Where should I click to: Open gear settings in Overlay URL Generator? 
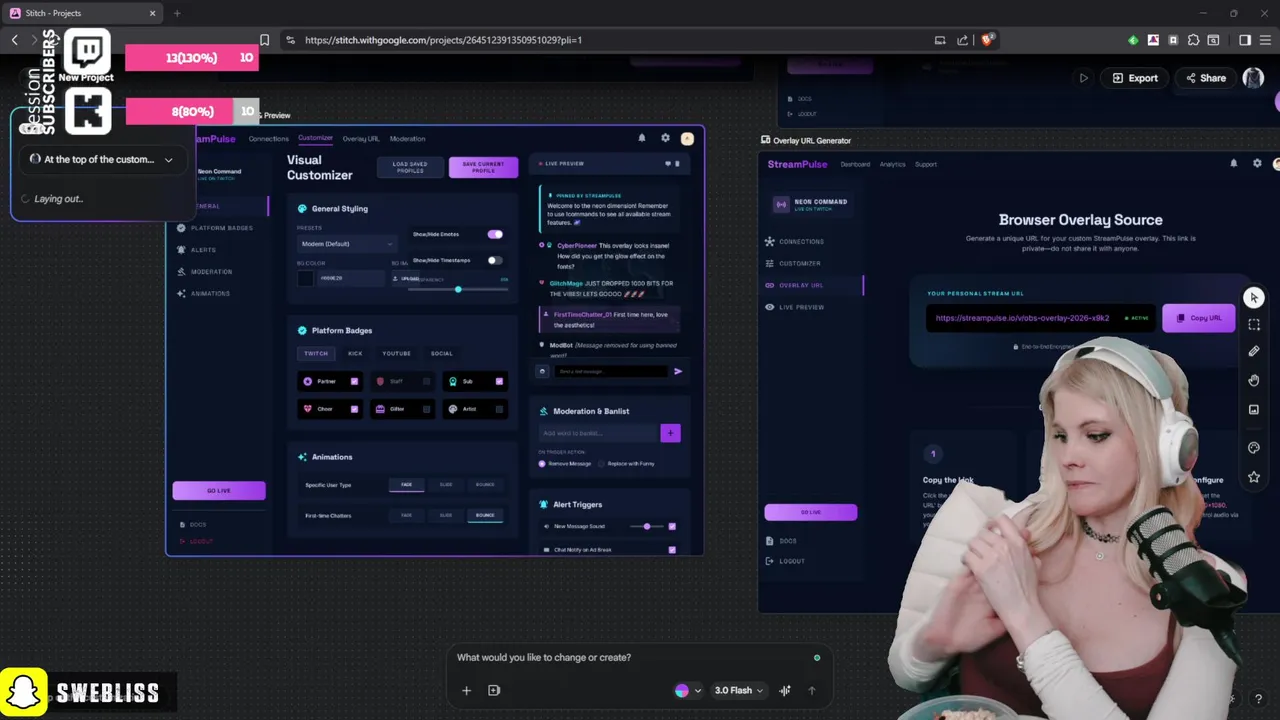tap(1257, 163)
